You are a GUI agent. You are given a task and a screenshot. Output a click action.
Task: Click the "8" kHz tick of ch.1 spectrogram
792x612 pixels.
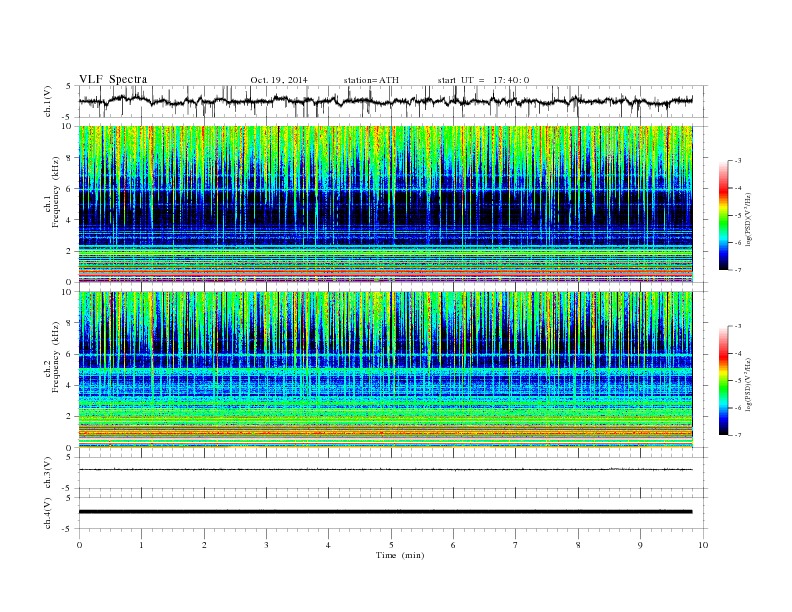tap(70, 158)
